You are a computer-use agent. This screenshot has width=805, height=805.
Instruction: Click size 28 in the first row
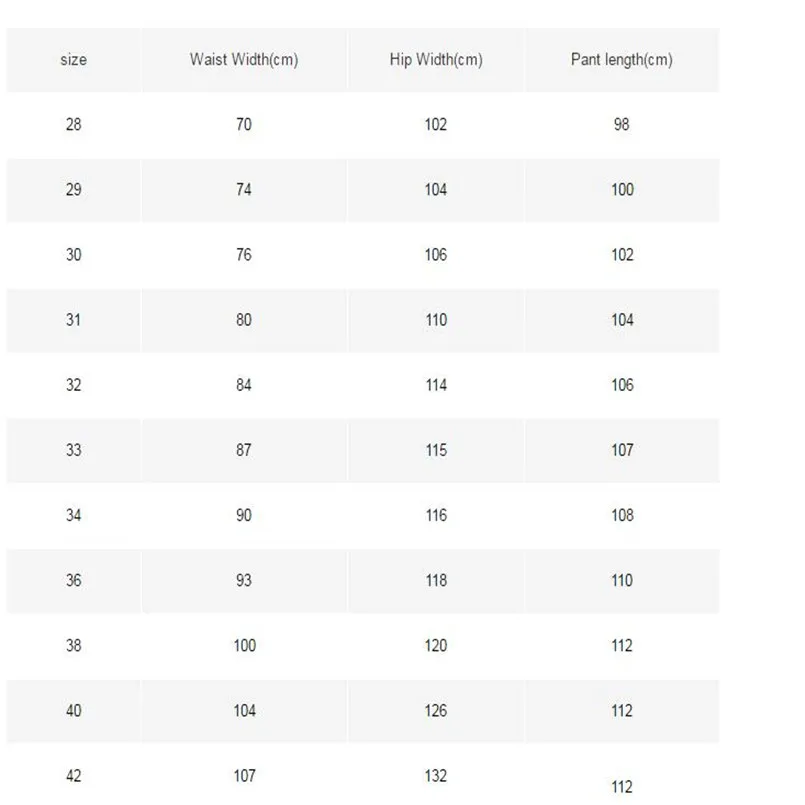click(73, 124)
